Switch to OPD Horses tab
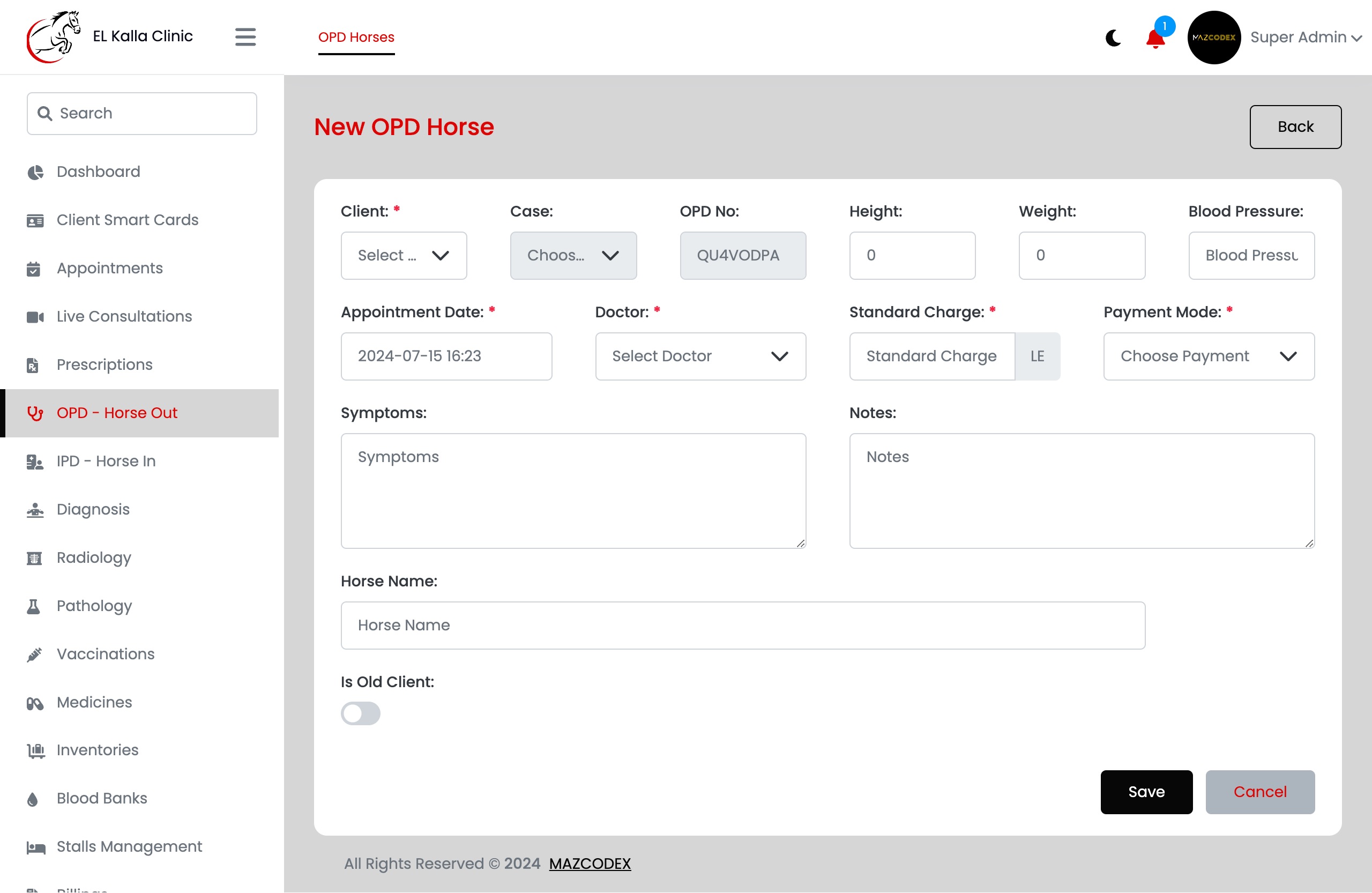The height and width of the screenshot is (893, 1372). pos(356,38)
